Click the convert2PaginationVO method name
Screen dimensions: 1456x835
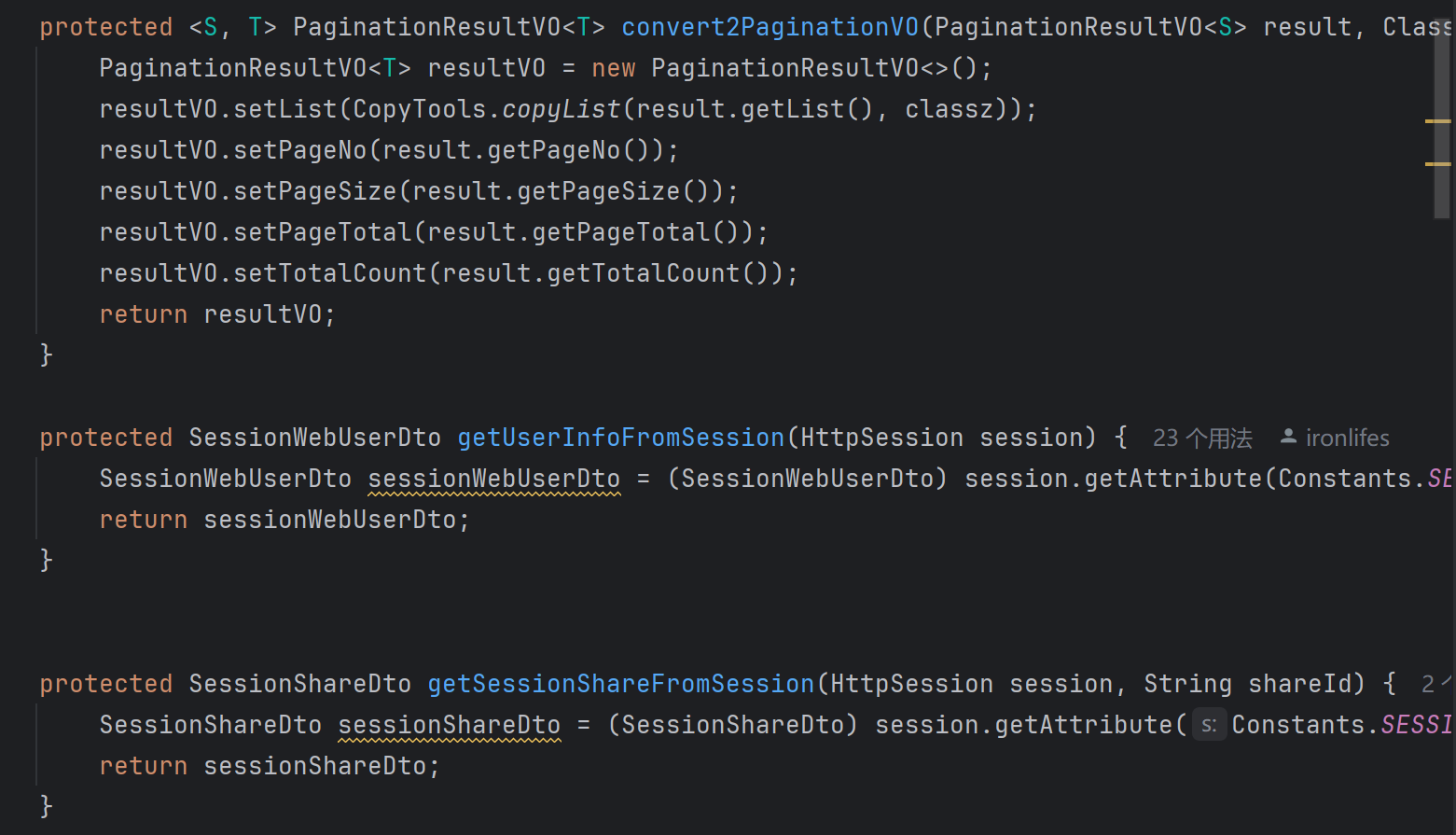[770, 27]
